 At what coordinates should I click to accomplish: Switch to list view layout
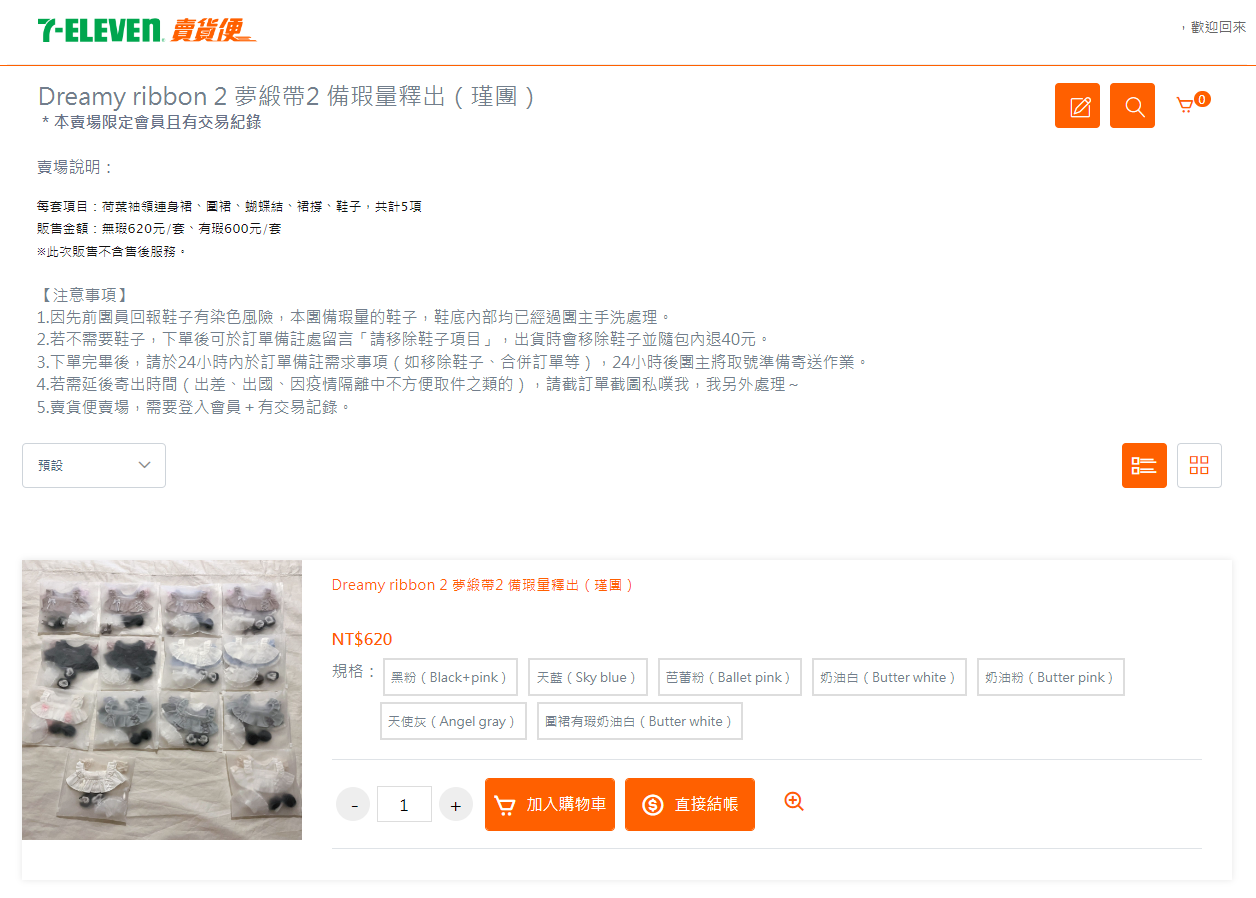tap(1144, 465)
